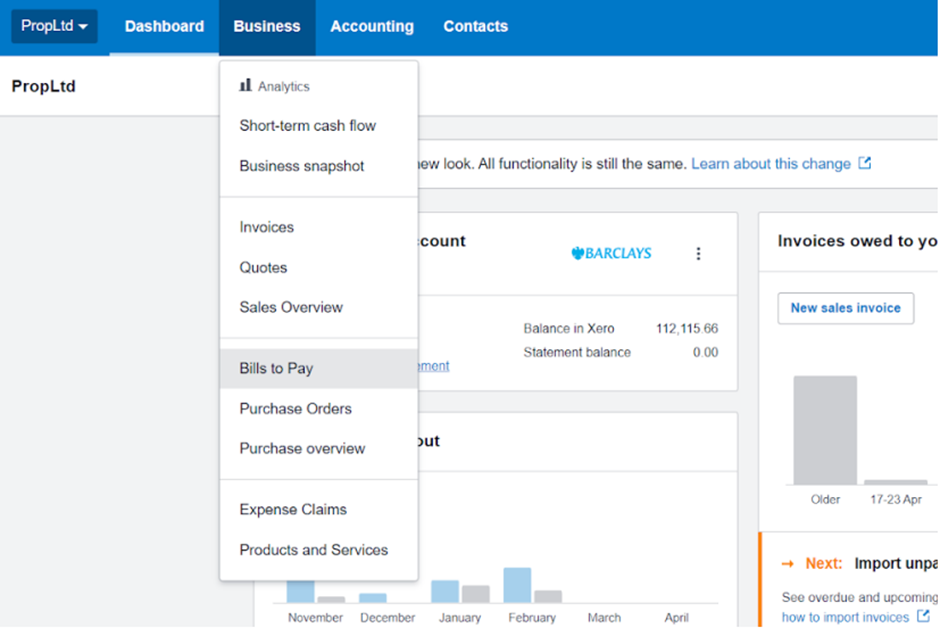This screenshot has height=636, width=940.
Task: Open Business snapshot
Action: [302, 166]
